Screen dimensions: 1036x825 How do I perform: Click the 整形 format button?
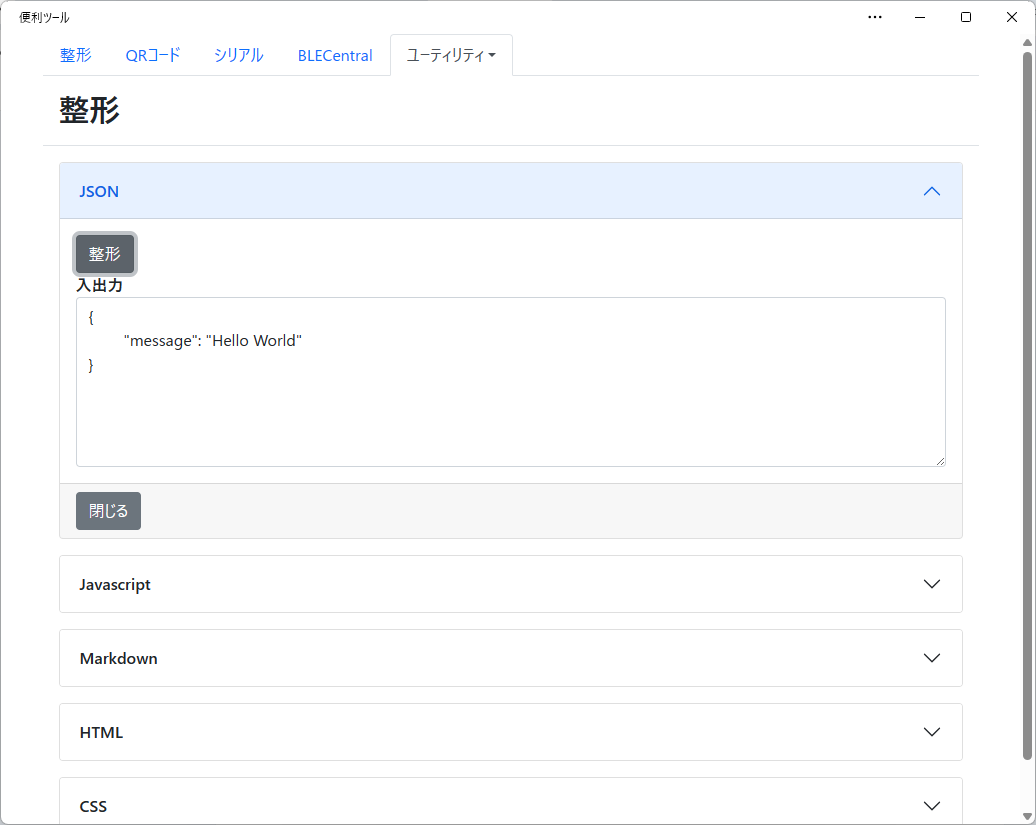104,254
